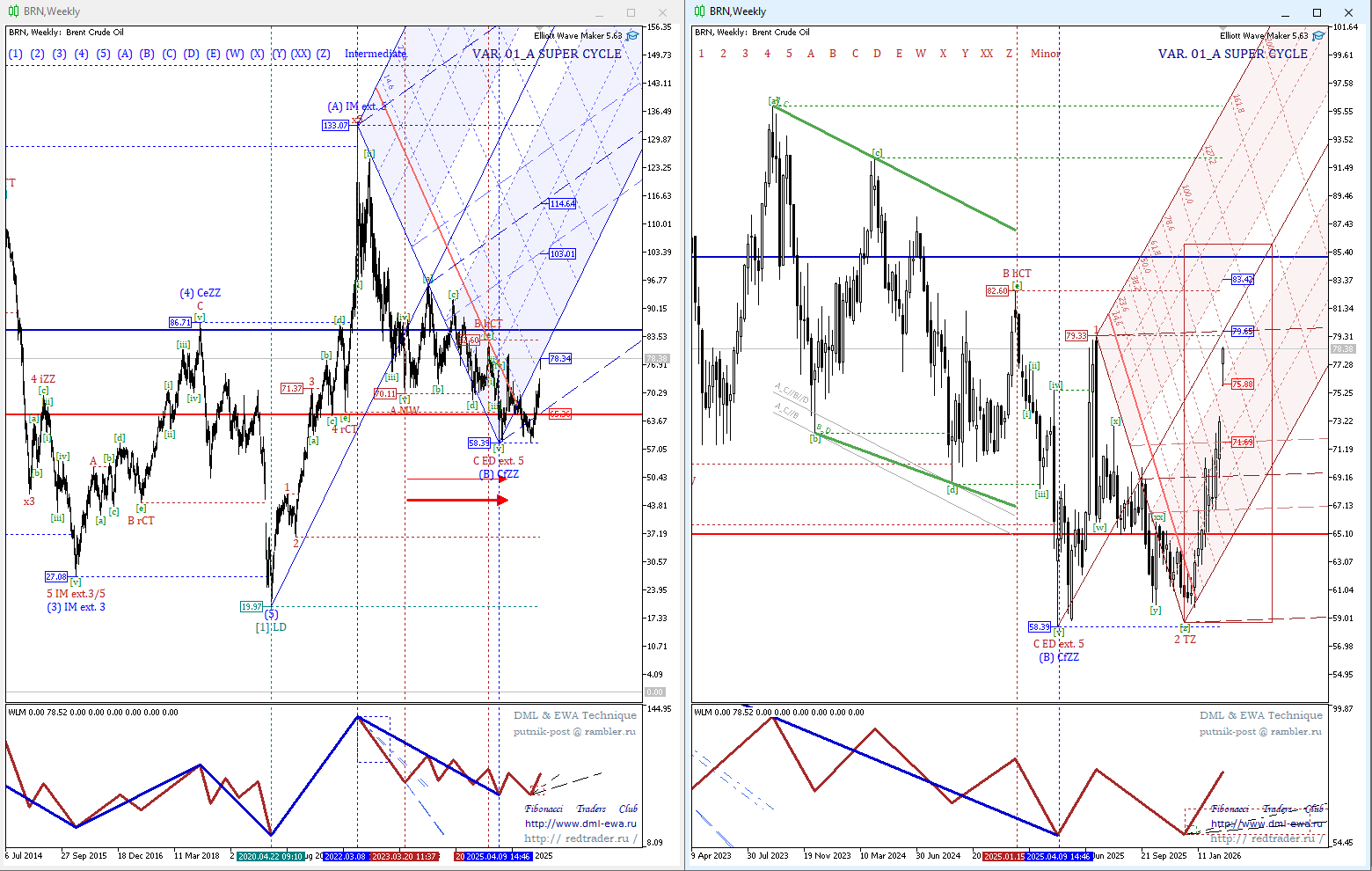Pick the red wave label 5 in right chart
The width and height of the screenshot is (1372, 871).
[789, 54]
